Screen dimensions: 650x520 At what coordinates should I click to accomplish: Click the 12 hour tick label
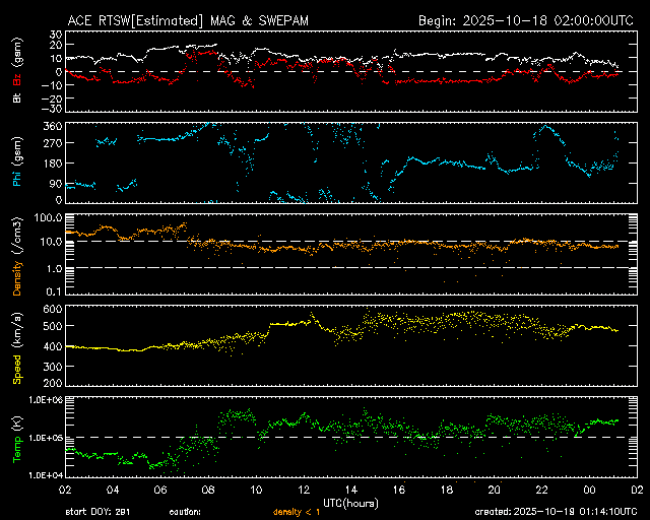(304, 491)
